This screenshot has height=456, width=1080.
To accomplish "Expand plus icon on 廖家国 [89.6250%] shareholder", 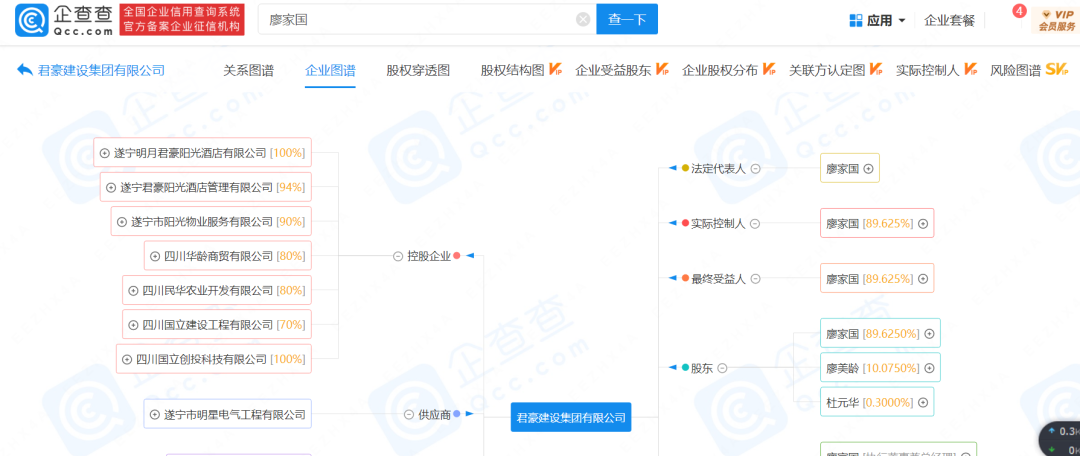I will point(929,333).
